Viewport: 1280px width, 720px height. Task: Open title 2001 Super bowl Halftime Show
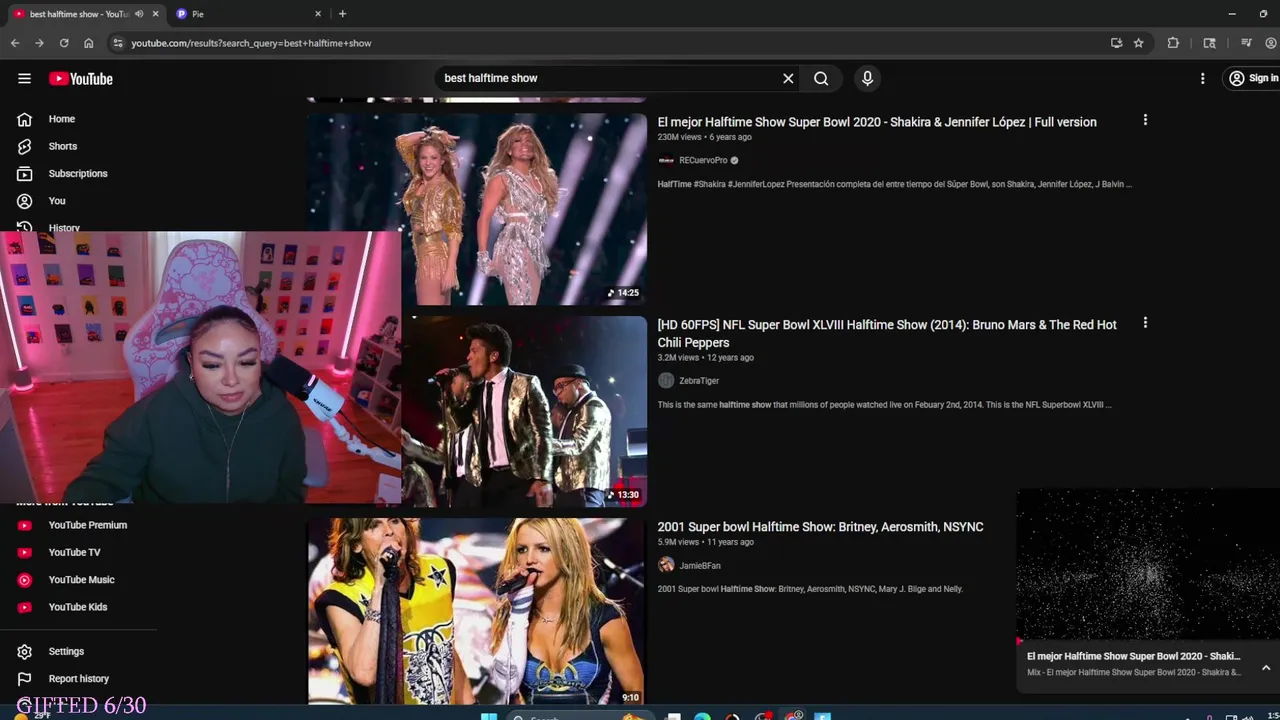(820, 527)
